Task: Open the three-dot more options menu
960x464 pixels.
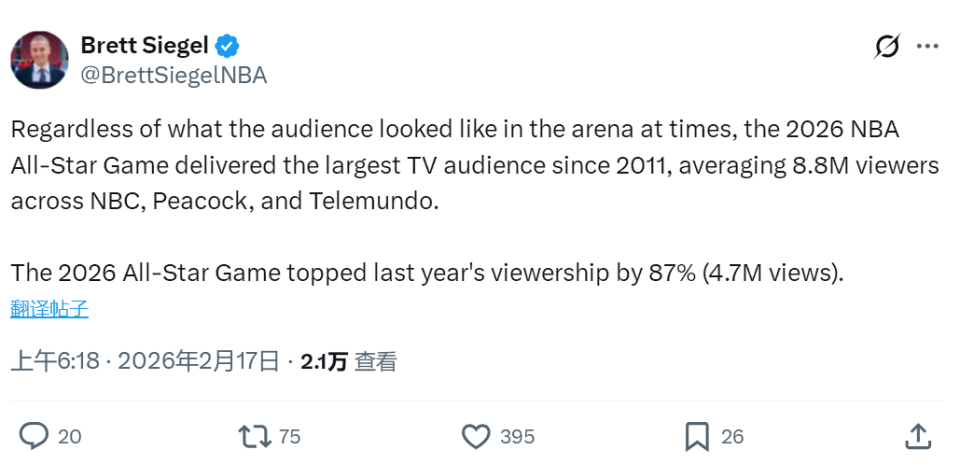Action: pyautogui.click(x=928, y=46)
